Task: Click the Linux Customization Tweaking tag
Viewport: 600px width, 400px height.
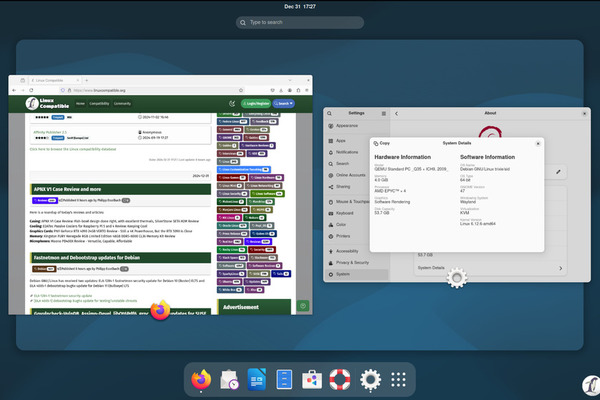Action: [244, 169]
